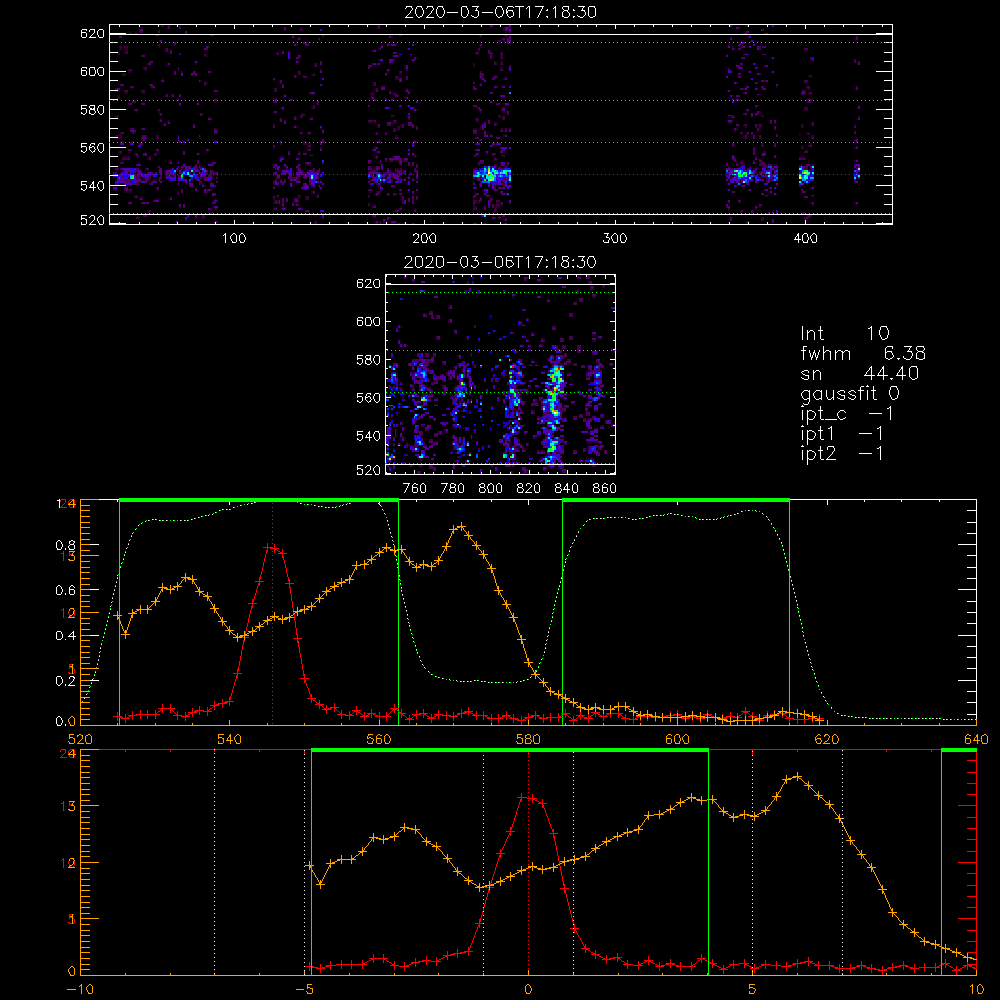The image size is (1000, 1000).
Task: Click y-axis label 0.8 of the profile plot
Action: pyautogui.click(x=66, y=545)
